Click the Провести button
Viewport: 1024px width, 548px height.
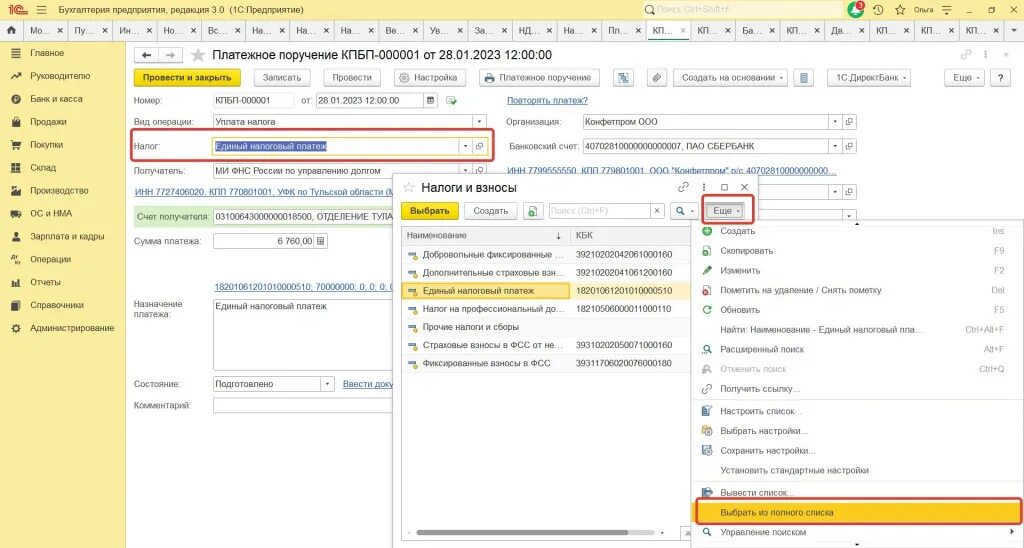tap(352, 78)
